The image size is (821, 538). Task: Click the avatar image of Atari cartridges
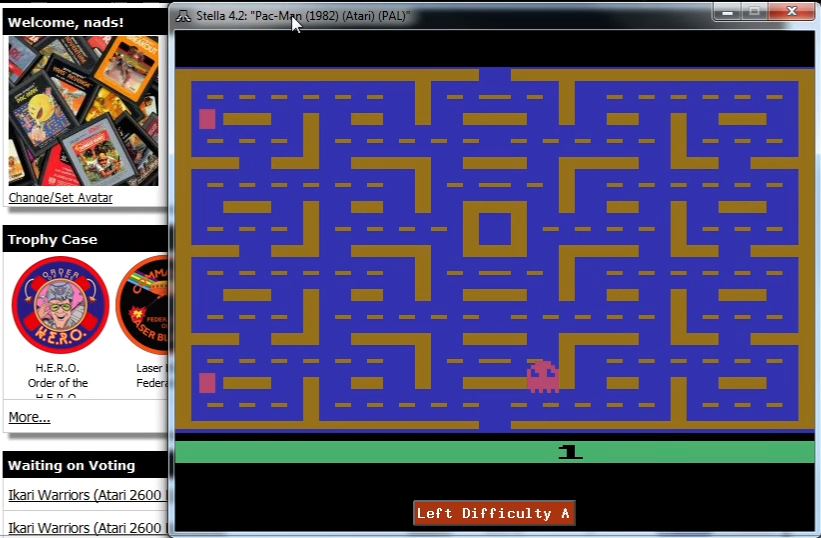click(x=83, y=111)
